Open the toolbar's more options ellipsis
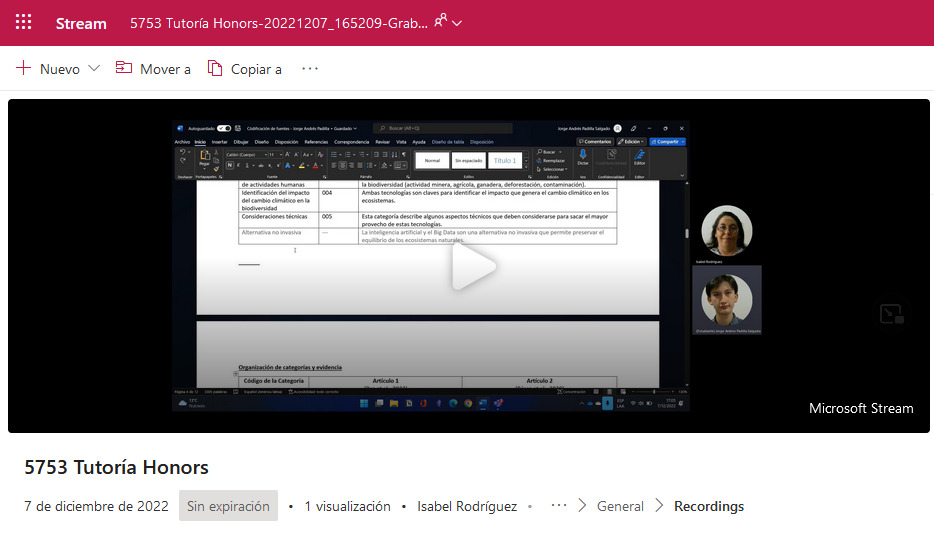934x534 pixels. [310, 69]
